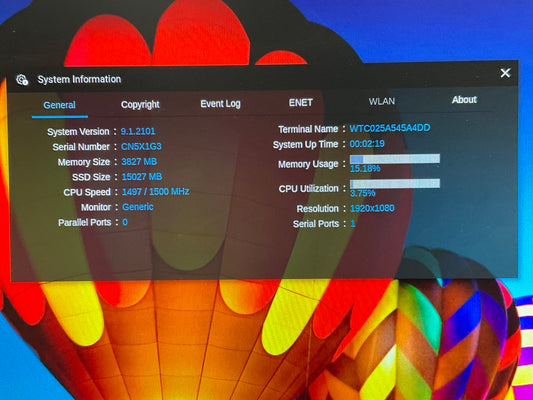The width and height of the screenshot is (533, 400).
Task: Click the Resolution value 1920x1080
Action: 372,208
